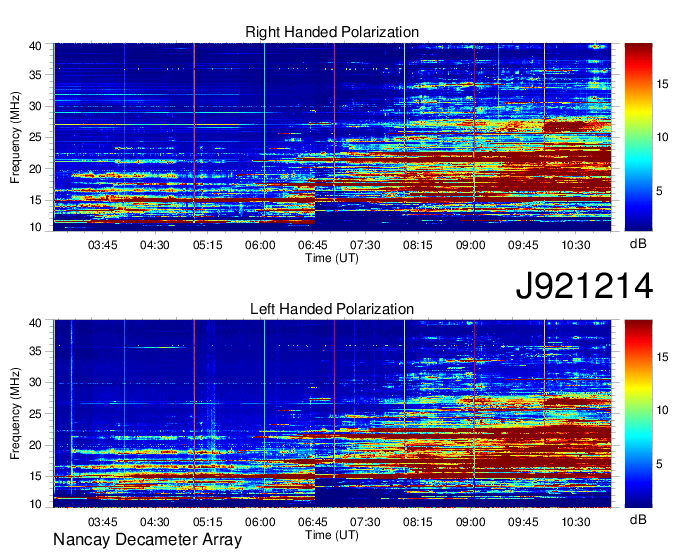Click the dB unit label of Right Handed colorbar
680x552 pixels.
638,244
